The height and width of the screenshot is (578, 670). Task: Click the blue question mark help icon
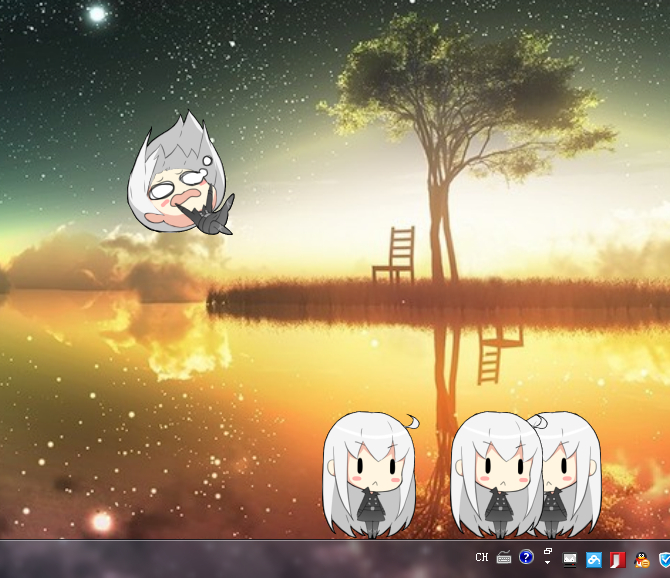(526, 557)
